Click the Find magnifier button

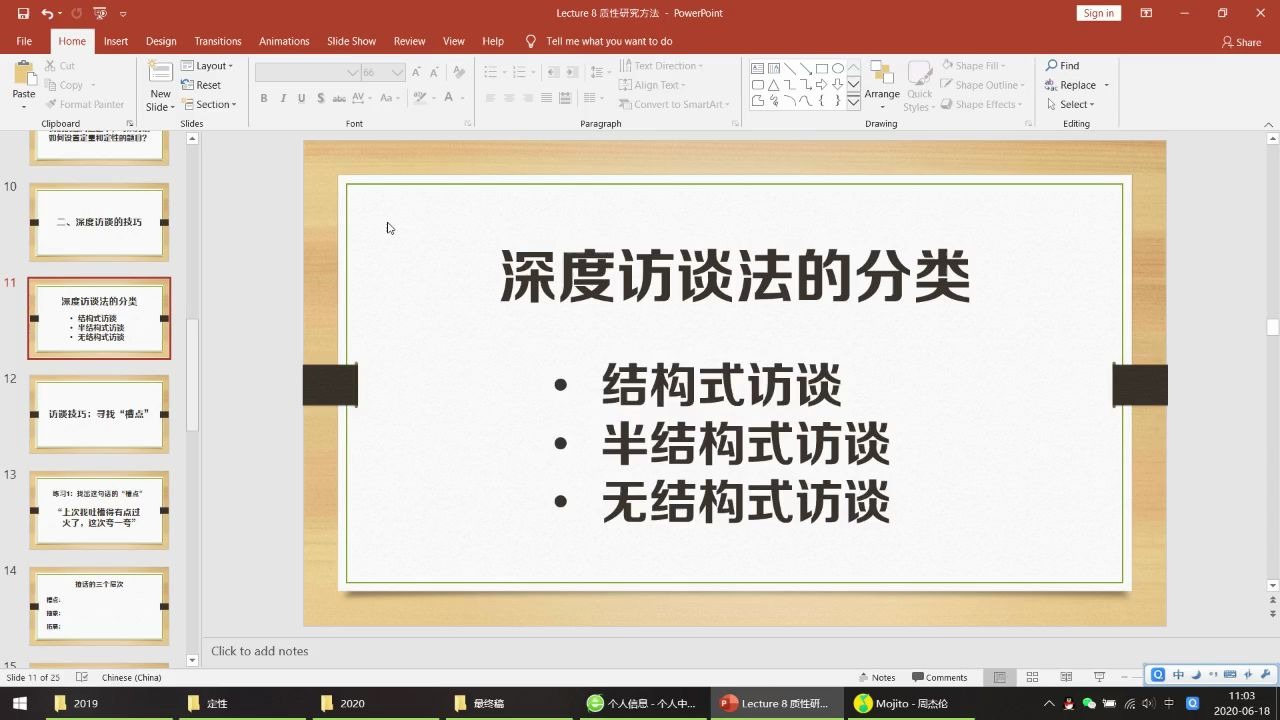(x=1062, y=66)
